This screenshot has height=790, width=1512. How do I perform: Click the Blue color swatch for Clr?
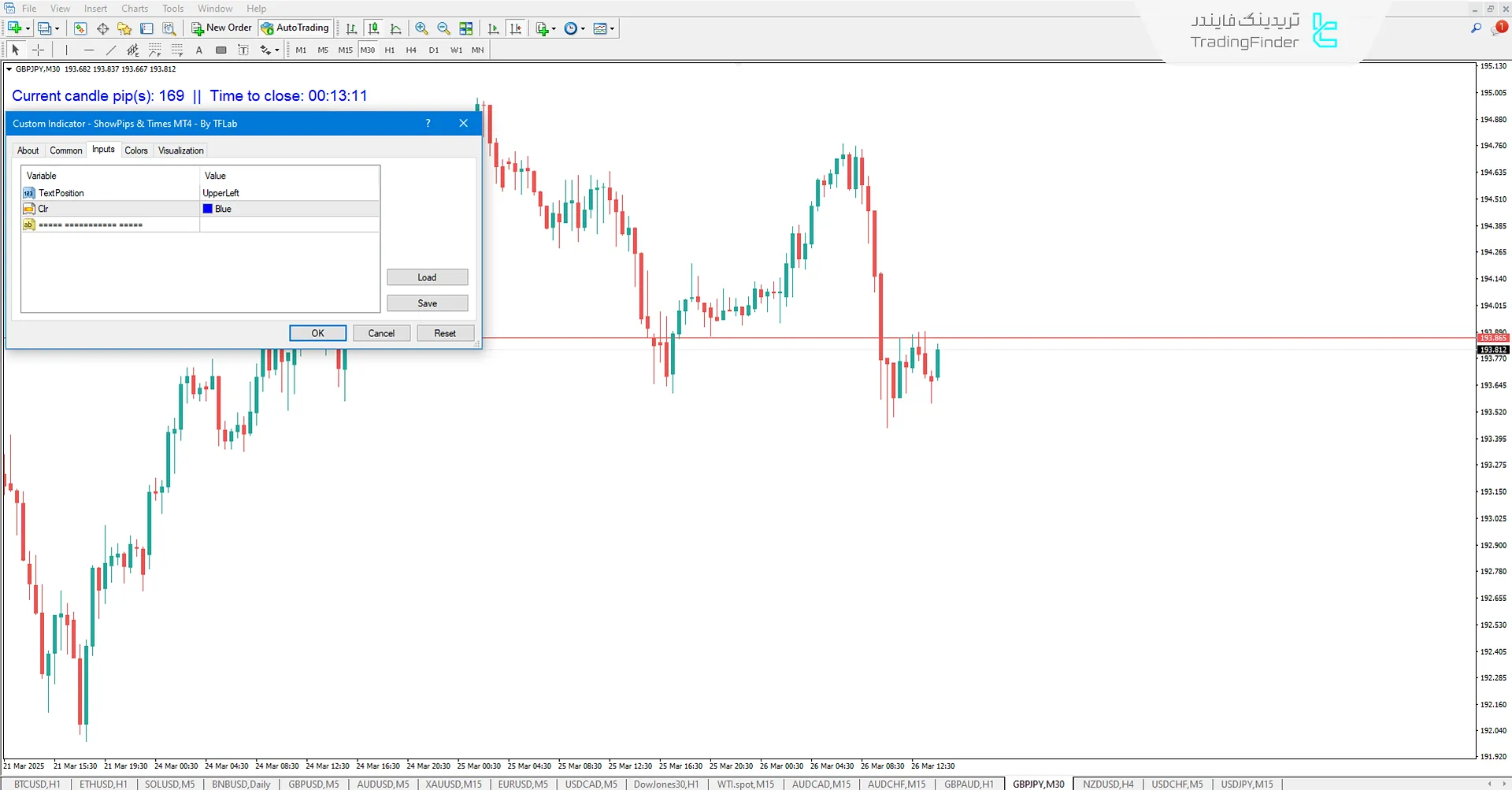tap(208, 209)
